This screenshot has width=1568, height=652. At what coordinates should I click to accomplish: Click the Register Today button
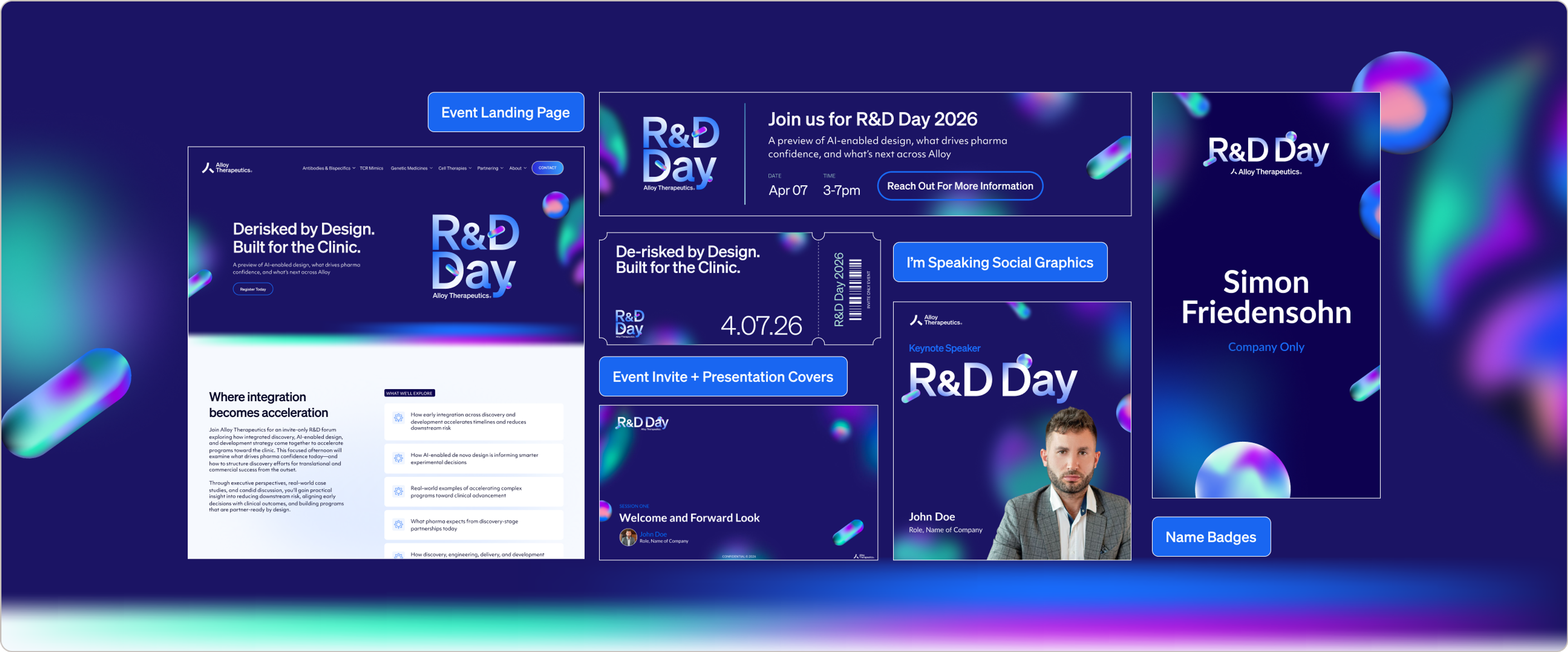(253, 289)
